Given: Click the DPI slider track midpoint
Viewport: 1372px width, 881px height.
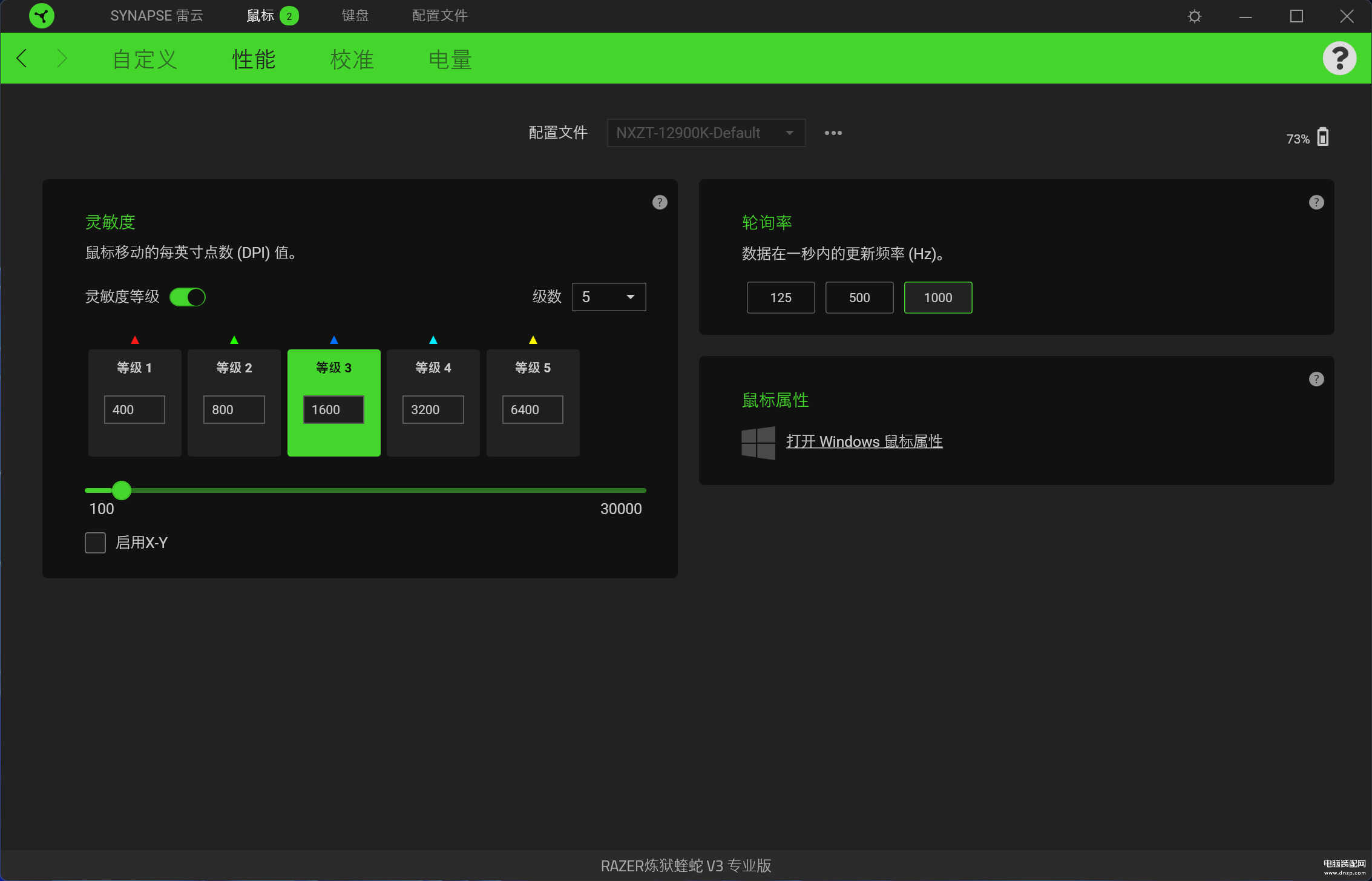Looking at the screenshot, I should pos(366,490).
